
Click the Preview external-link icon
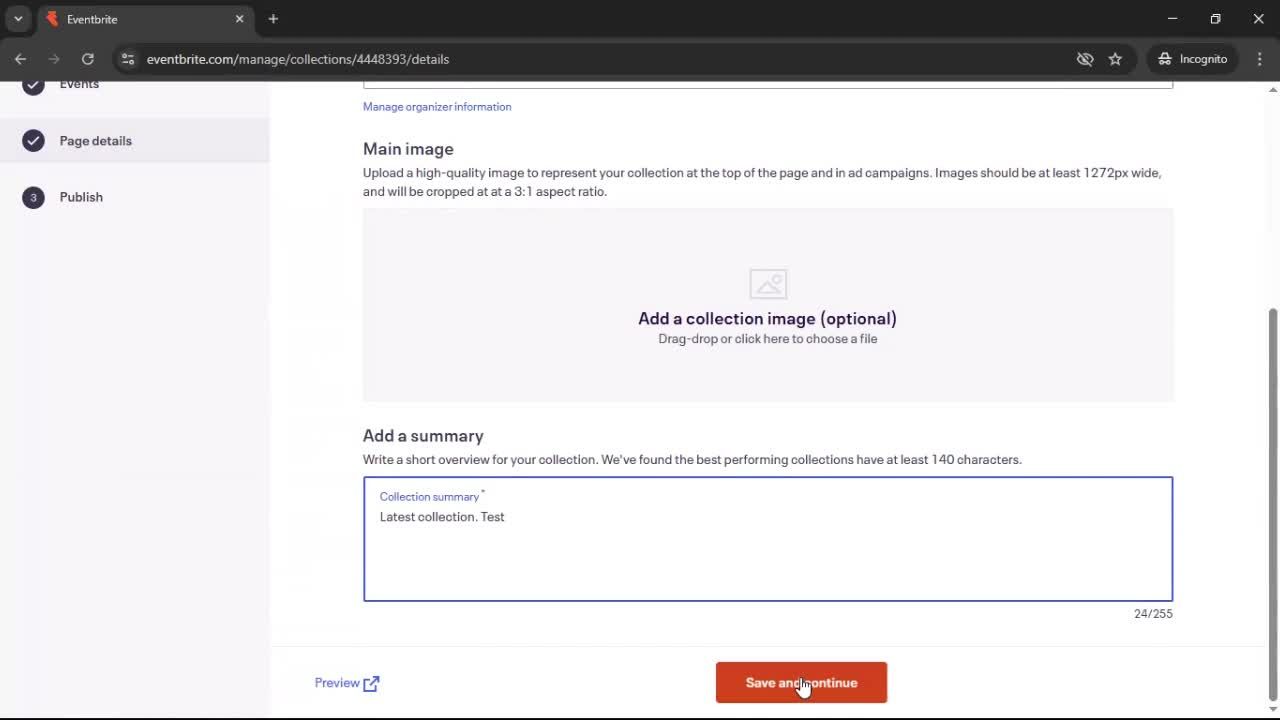[372, 683]
